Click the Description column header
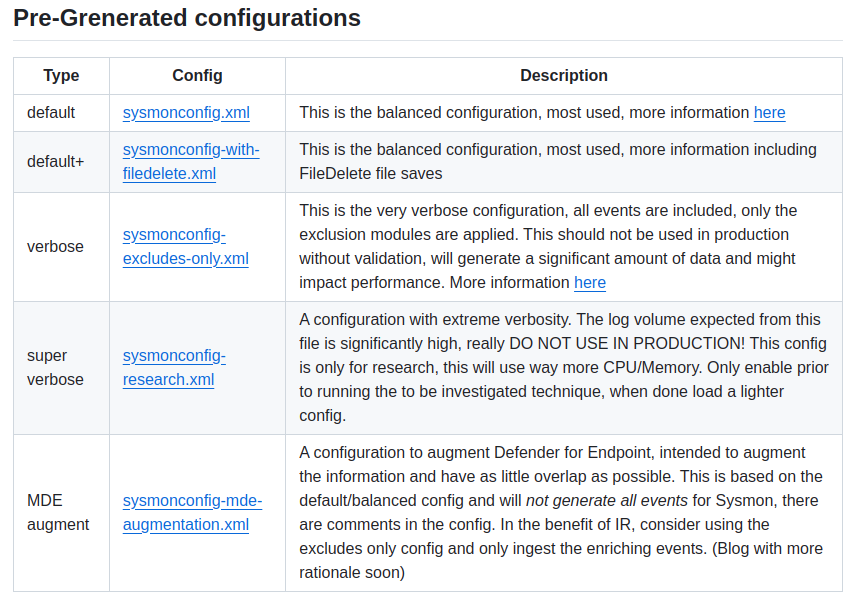Image resolution: width=857 pixels, height=606 pixels. 563,76
